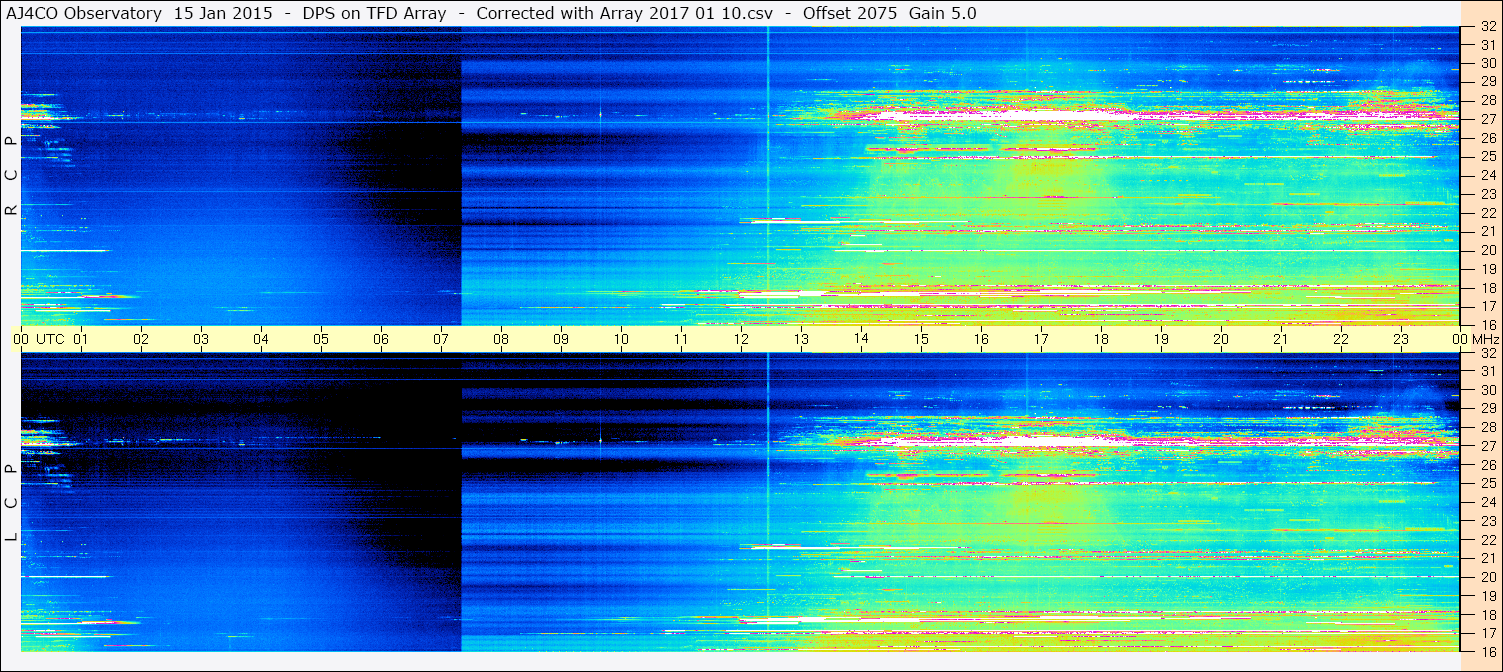Click 28 MHz tick in RCP panel scale

tap(1487, 100)
